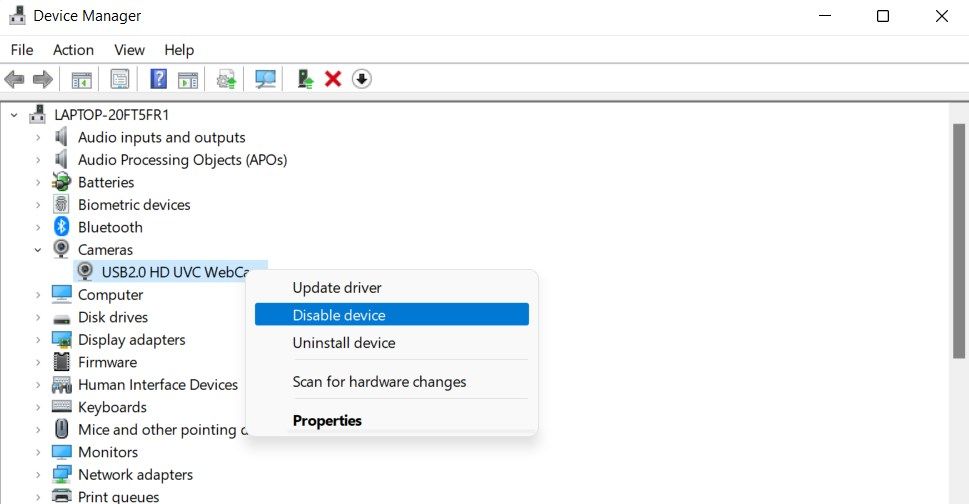
Task: Expand the Audio inputs and outputs category
Action: pyautogui.click(x=38, y=138)
